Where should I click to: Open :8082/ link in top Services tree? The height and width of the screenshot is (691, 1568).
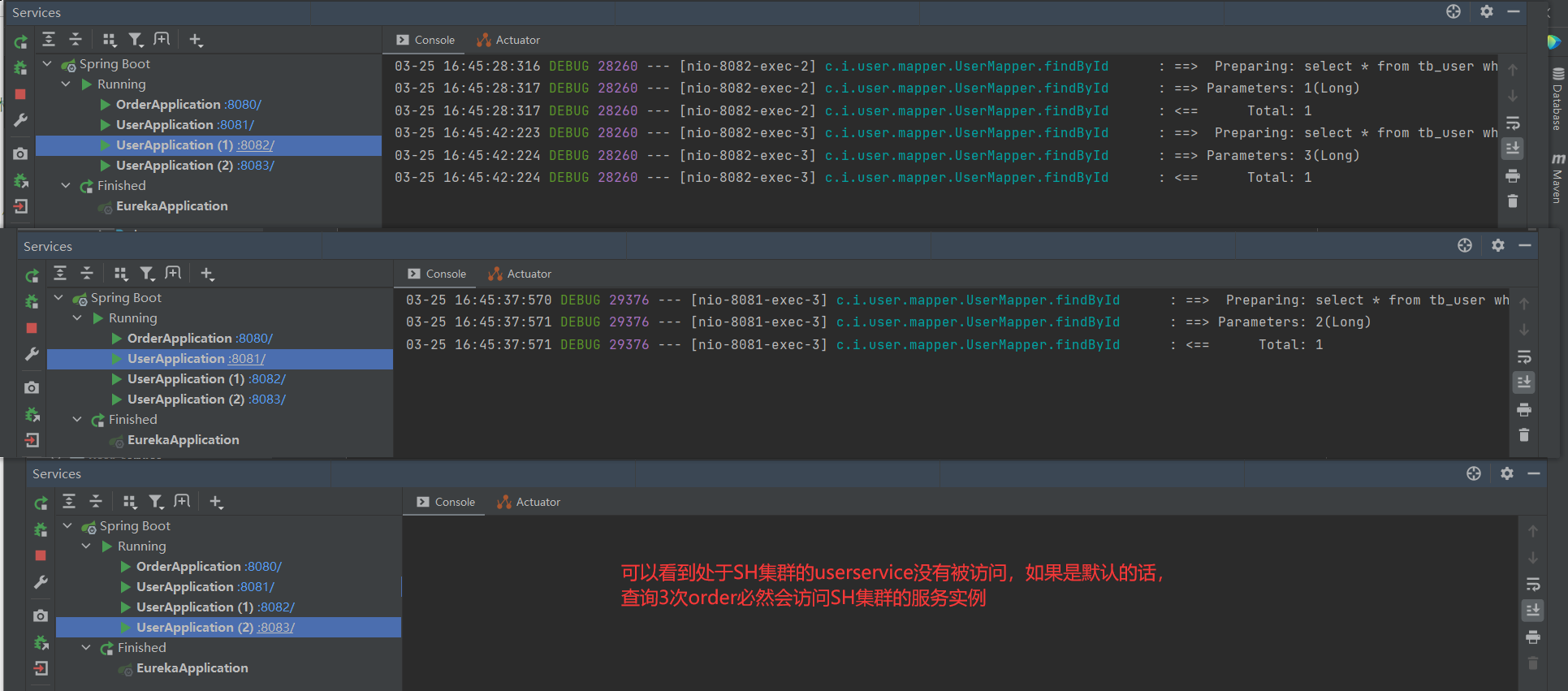[x=256, y=145]
